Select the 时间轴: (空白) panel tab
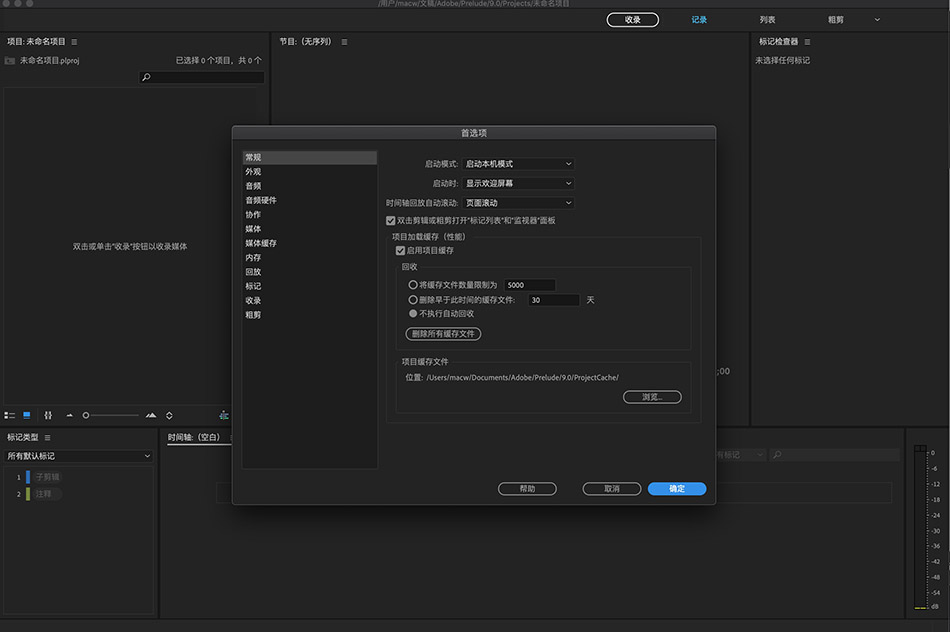 [194, 437]
